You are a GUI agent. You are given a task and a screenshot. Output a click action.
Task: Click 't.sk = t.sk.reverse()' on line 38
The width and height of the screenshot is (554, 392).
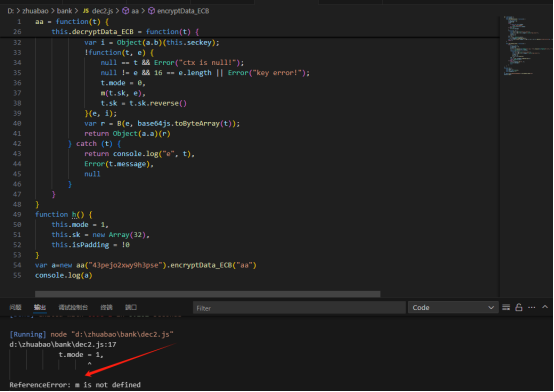click(x=144, y=103)
